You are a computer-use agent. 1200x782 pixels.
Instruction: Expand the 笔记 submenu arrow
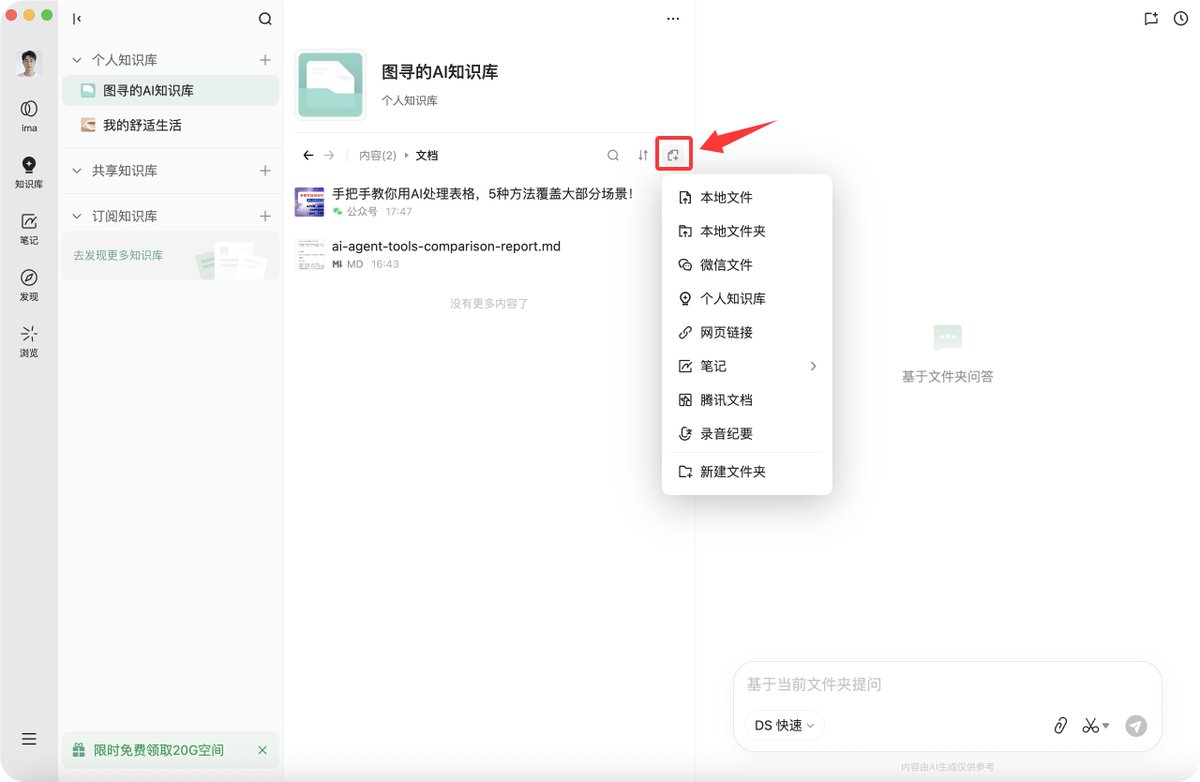pos(813,366)
